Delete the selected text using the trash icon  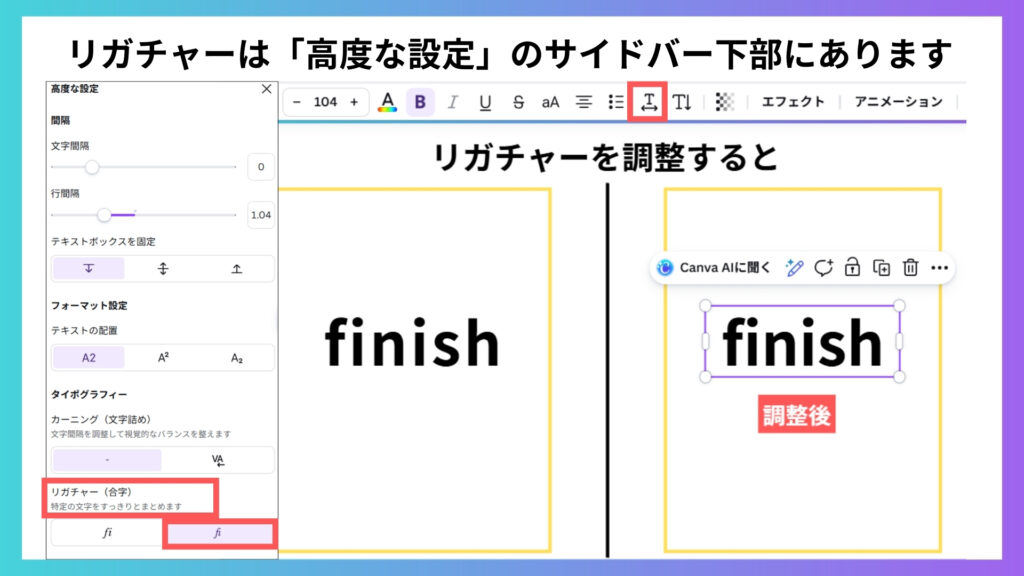[x=910, y=267]
